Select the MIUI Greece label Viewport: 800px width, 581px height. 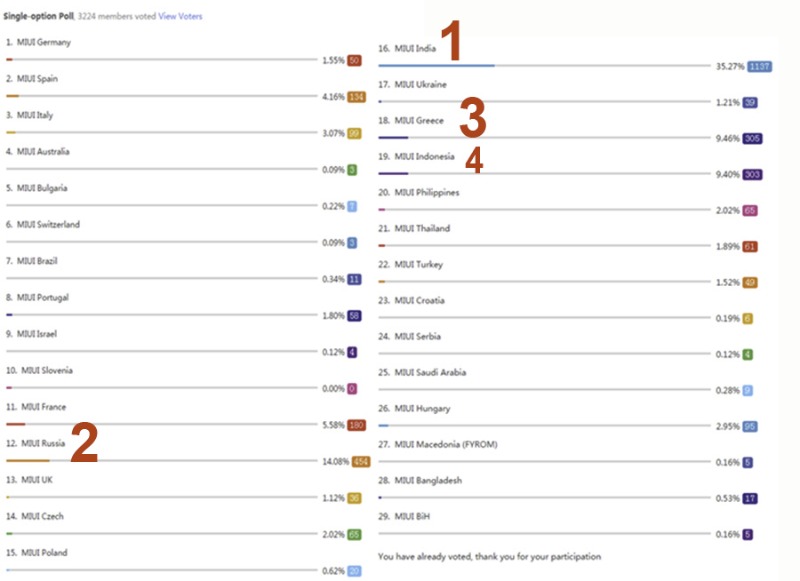coord(419,121)
